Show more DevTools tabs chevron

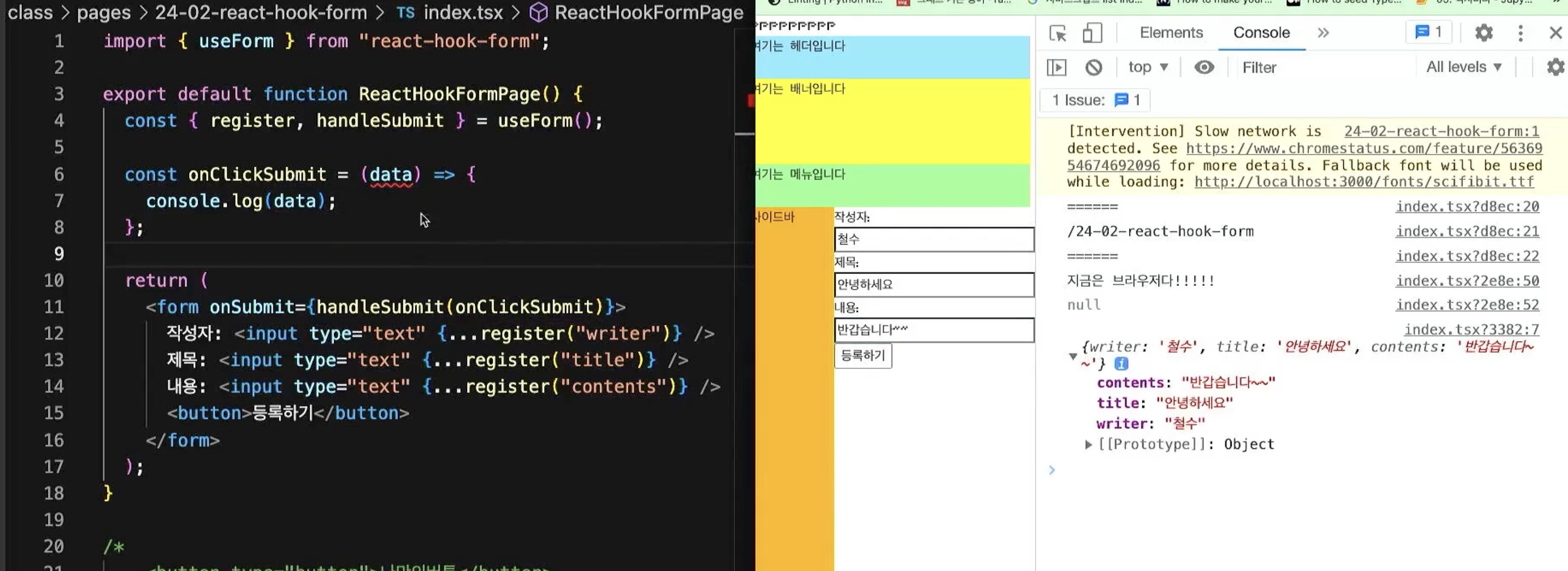[1323, 33]
